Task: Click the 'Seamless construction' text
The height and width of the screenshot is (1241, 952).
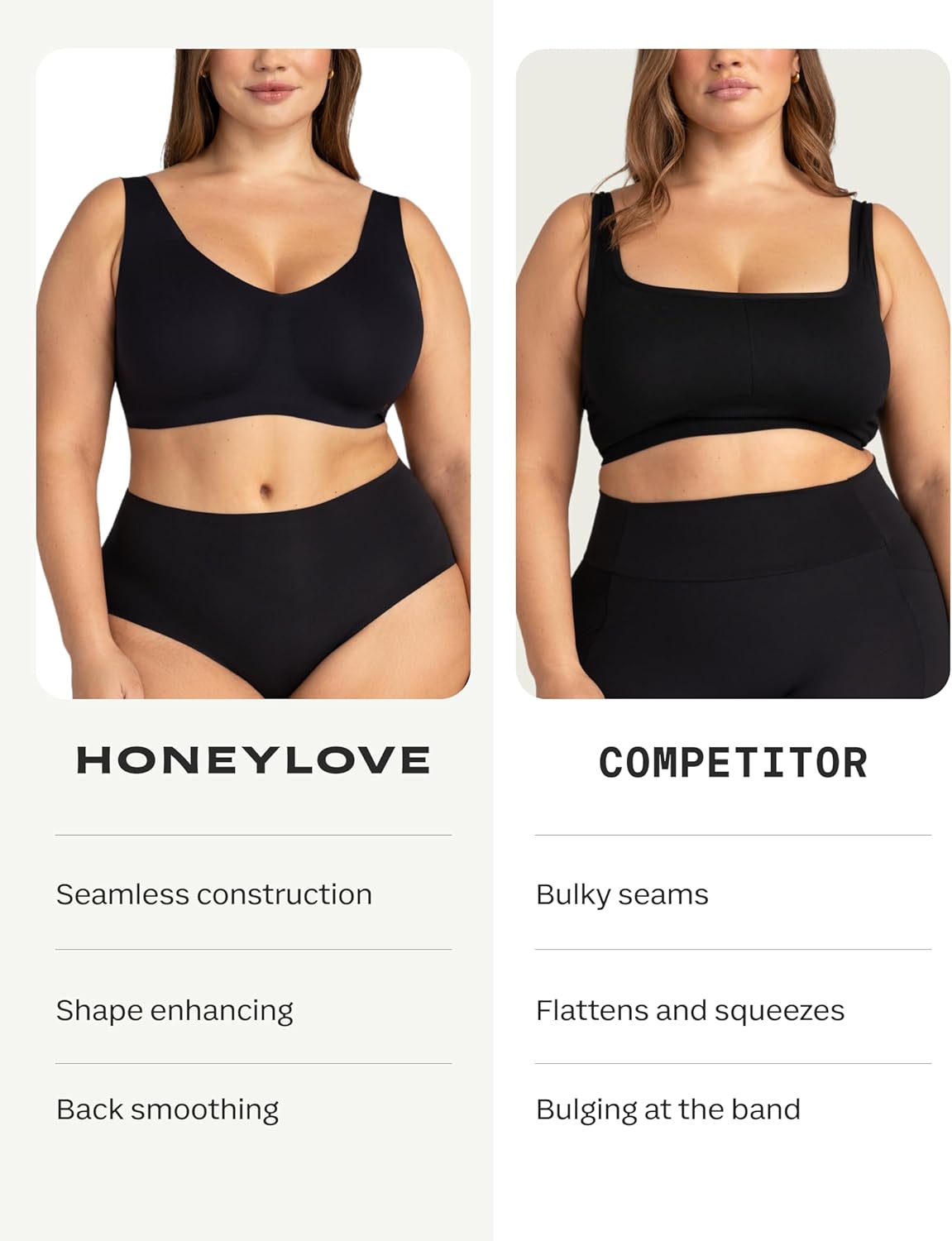Action: point(214,894)
